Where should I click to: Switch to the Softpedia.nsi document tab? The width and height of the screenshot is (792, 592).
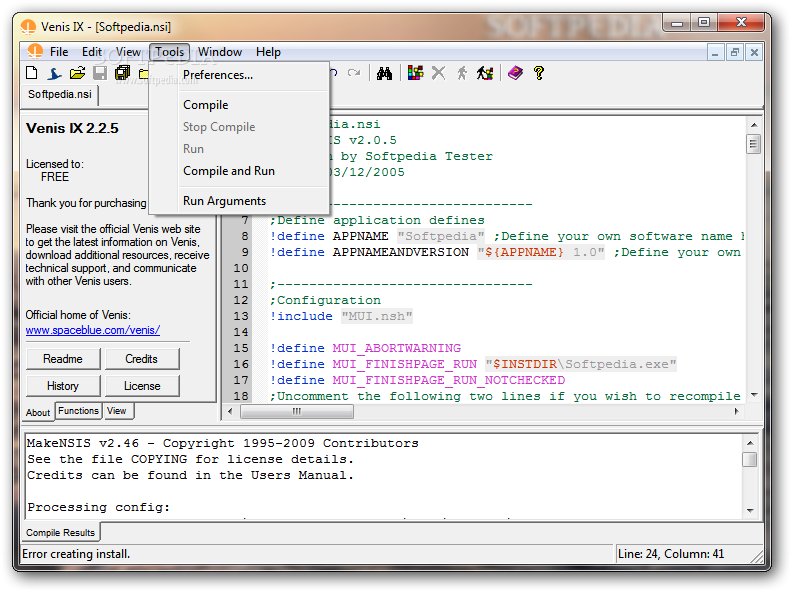(x=60, y=94)
